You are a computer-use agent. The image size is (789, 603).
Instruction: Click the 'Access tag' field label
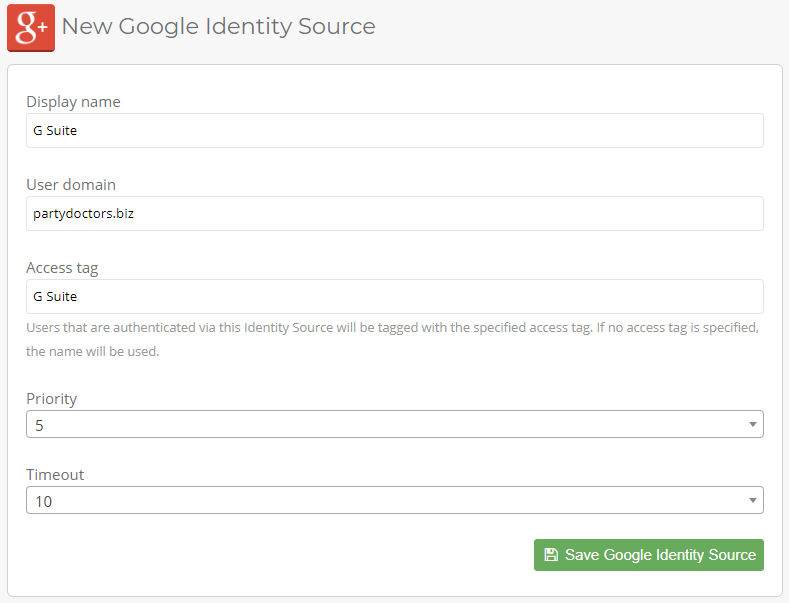tap(62, 268)
